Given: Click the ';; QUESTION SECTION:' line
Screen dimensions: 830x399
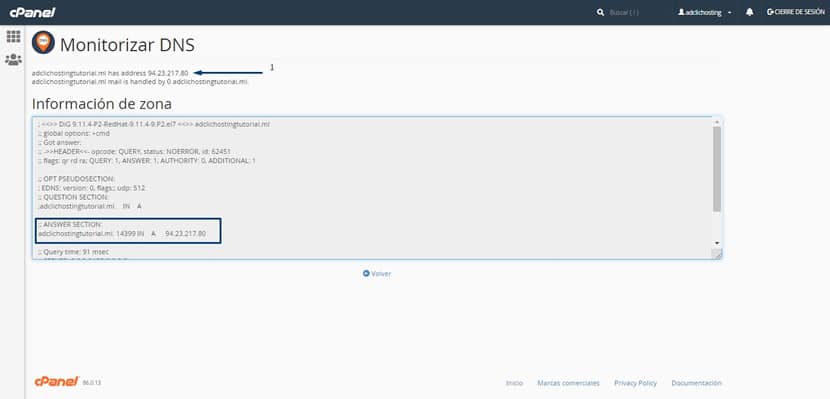Looking at the screenshot, I should pos(73,197).
